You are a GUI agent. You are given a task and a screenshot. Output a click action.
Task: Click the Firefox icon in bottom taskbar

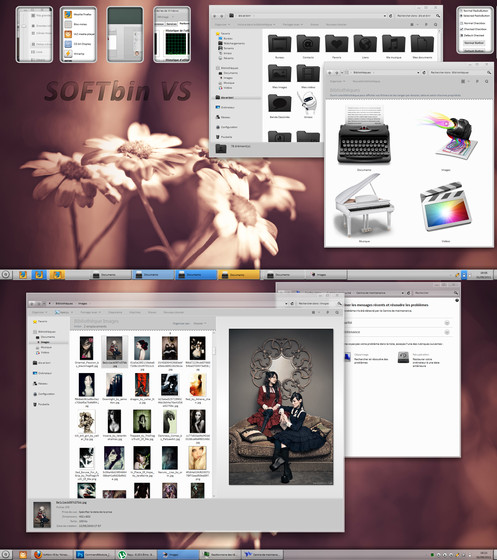[38, 555]
